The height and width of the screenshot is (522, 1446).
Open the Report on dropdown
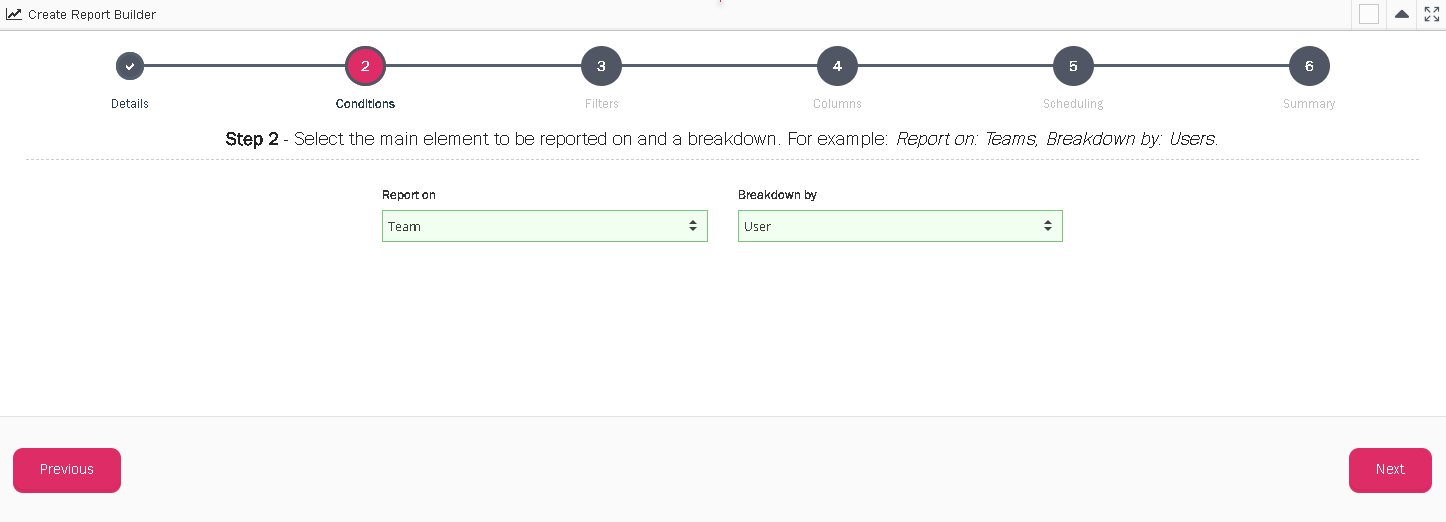544,226
